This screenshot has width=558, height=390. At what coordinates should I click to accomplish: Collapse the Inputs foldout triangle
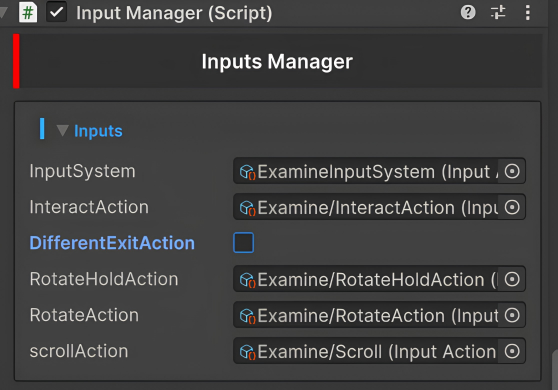pyautogui.click(x=62, y=131)
